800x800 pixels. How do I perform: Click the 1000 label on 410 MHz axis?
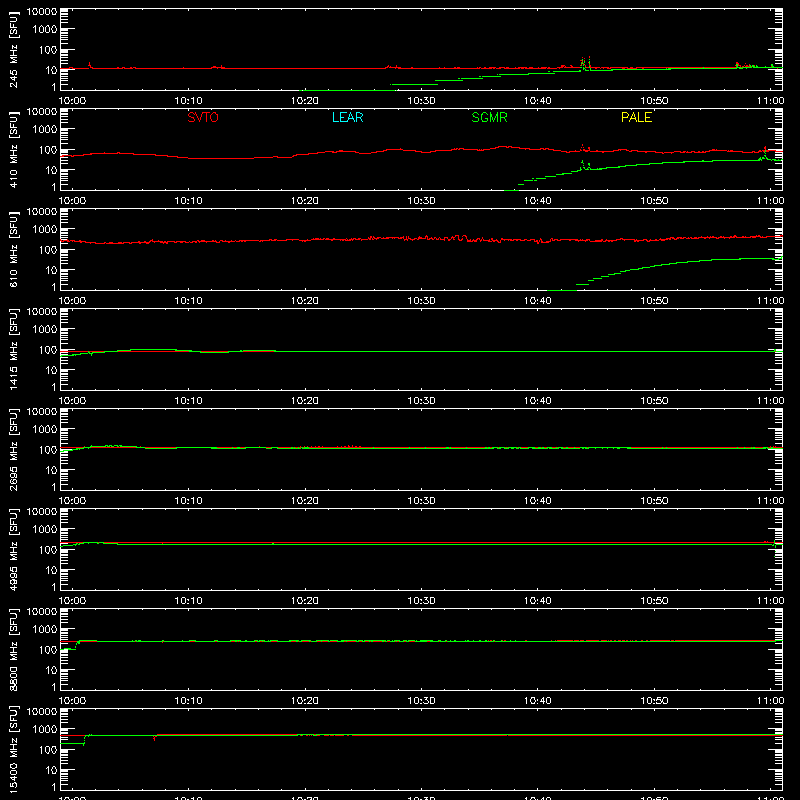pos(45,130)
